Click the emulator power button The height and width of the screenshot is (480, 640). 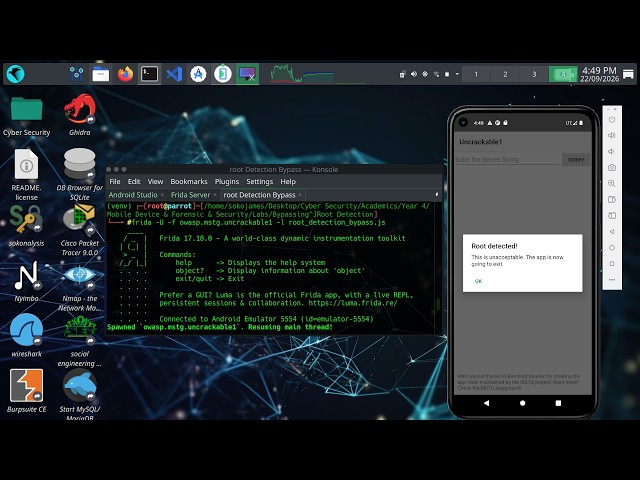611,120
